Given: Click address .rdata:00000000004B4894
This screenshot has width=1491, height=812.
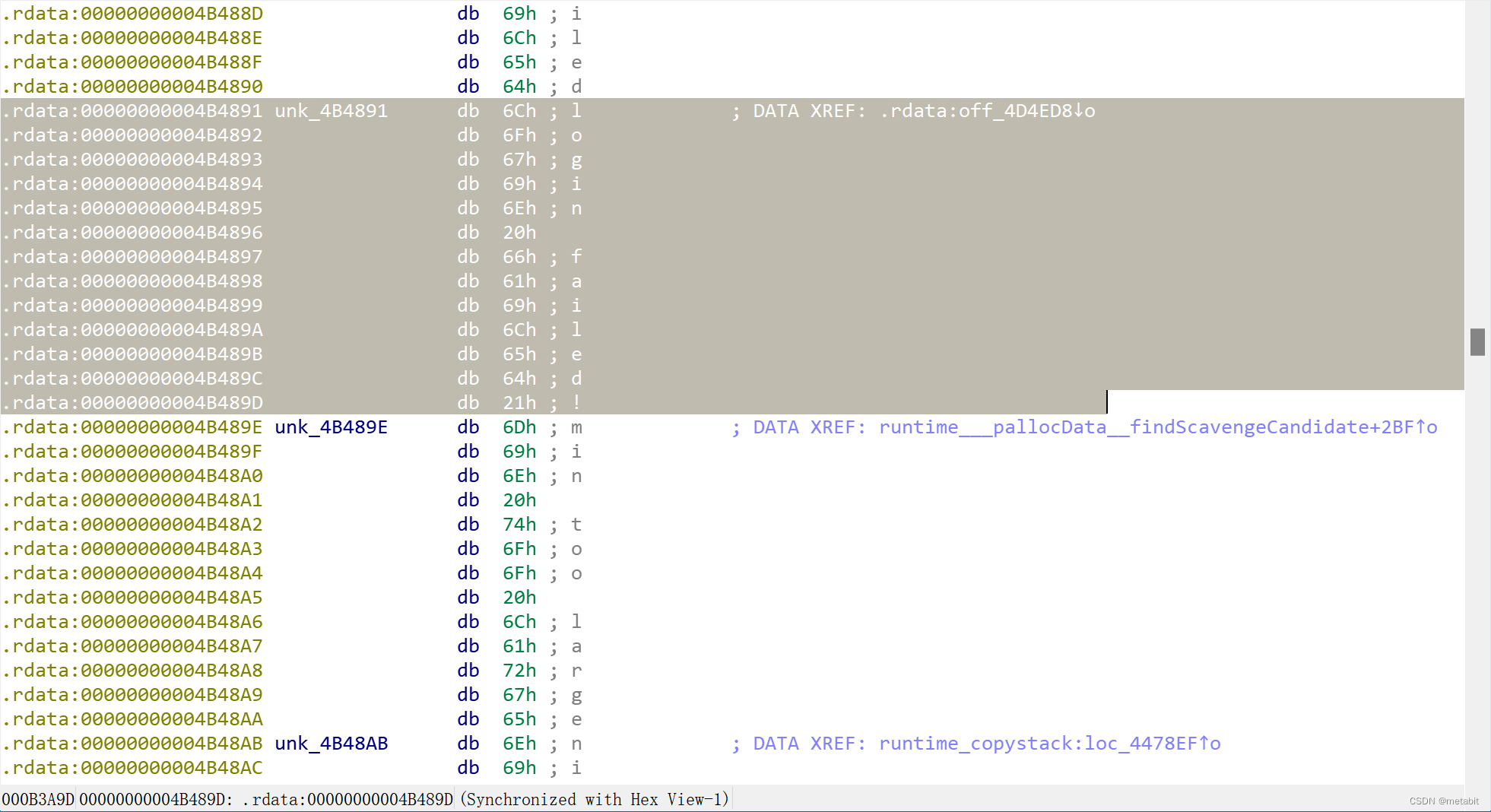Looking at the screenshot, I should click(x=132, y=184).
